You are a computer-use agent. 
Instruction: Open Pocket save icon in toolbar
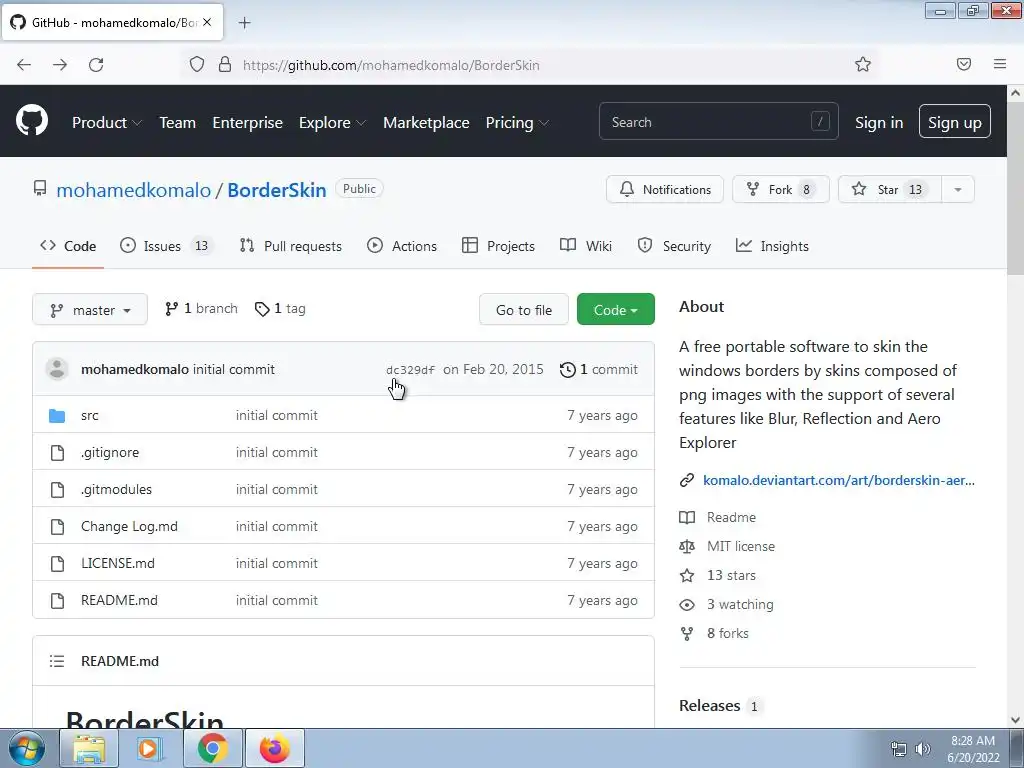click(964, 64)
